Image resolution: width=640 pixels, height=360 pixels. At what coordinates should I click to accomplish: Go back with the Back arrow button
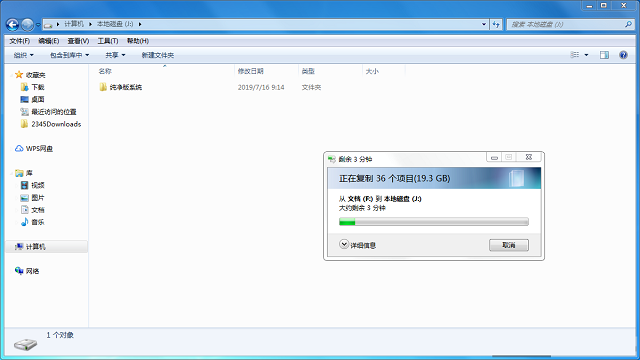coord(12,24)
